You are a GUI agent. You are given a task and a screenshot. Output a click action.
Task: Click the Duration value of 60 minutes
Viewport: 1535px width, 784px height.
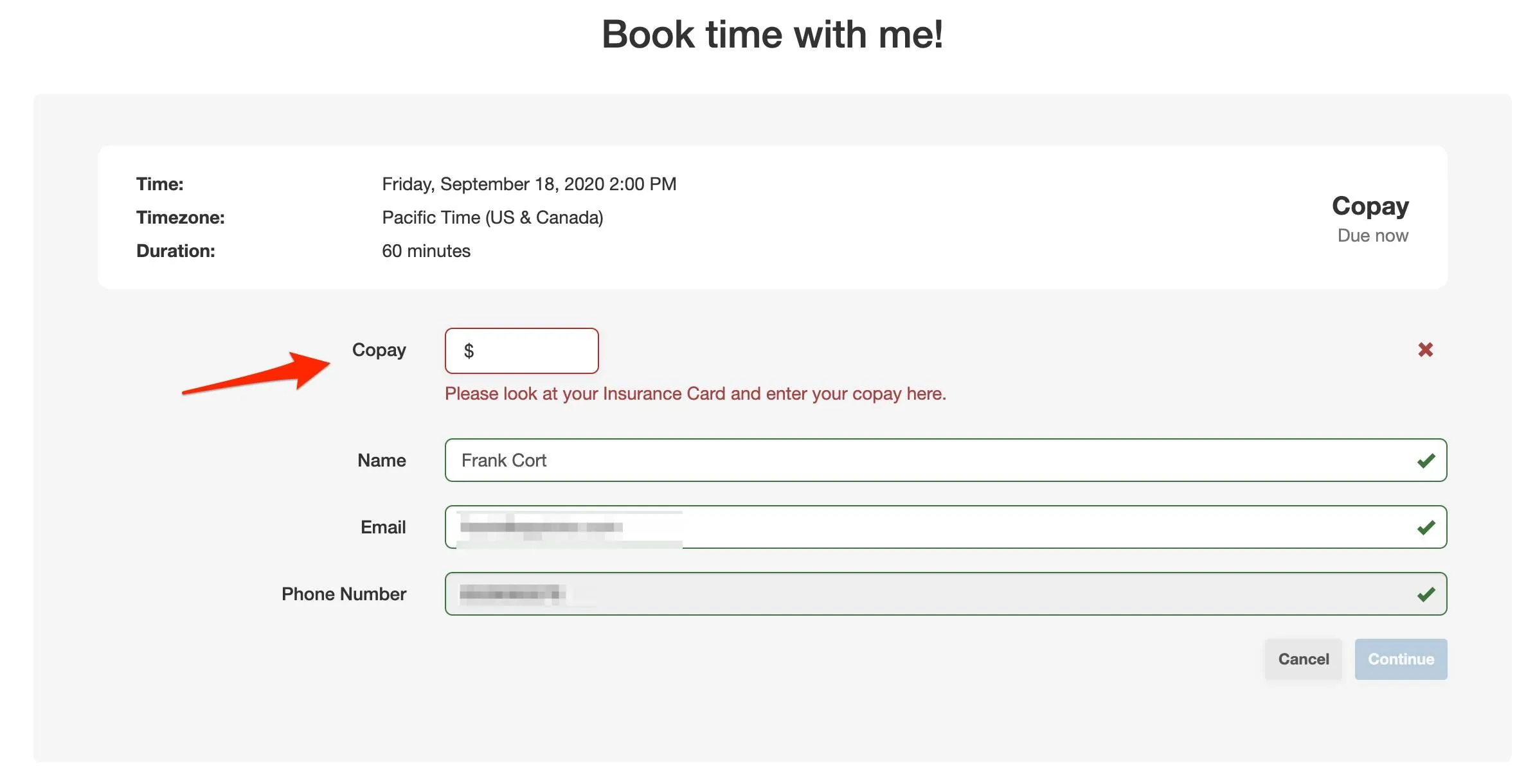pos(426,251)
